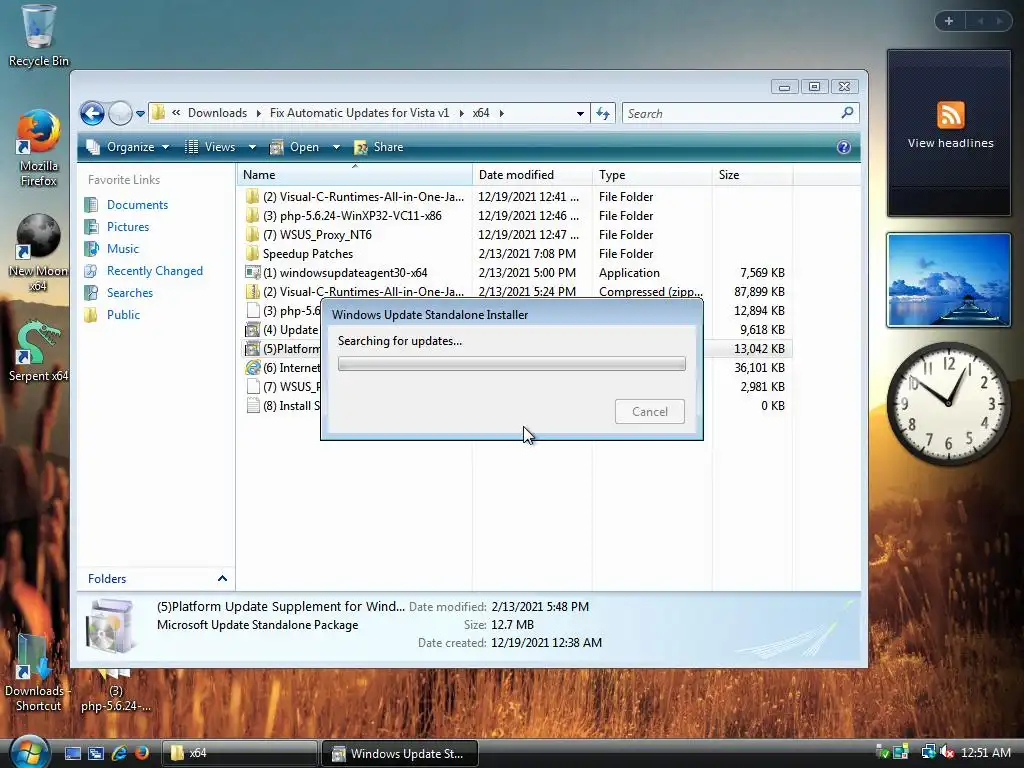Open Public in Favorite Links
The height and width of the screenshot is (768, 1024).
coord(123,315)
